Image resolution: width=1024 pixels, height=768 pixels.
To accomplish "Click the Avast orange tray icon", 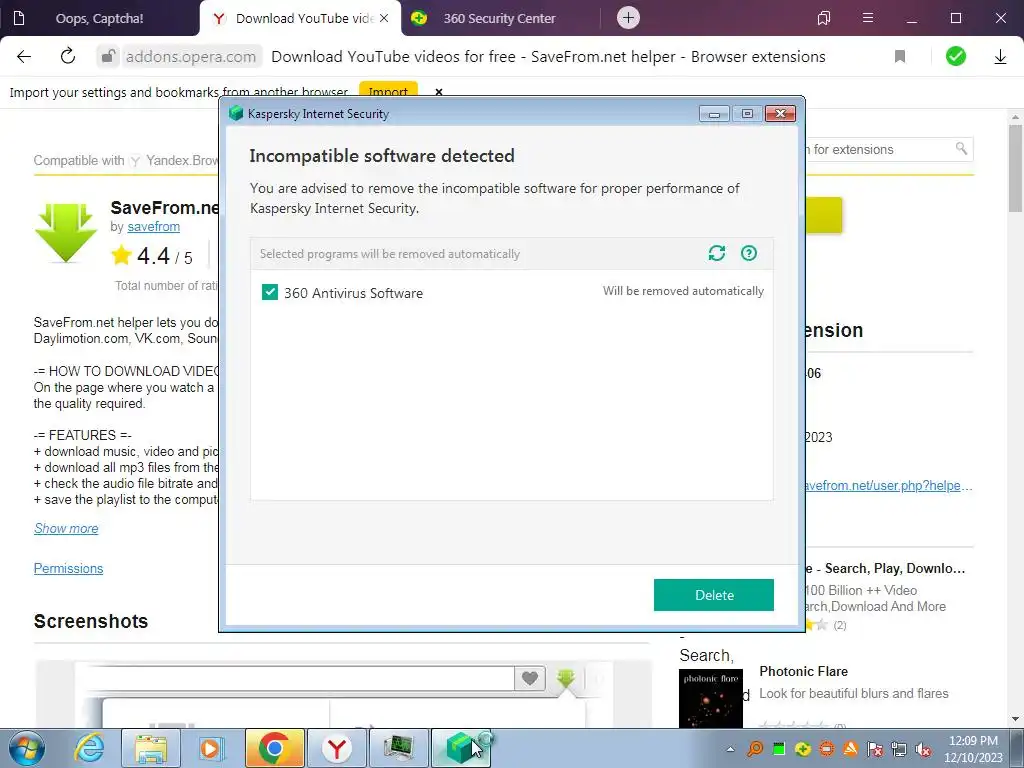I will pyautogui.click(x=851, y=749).
